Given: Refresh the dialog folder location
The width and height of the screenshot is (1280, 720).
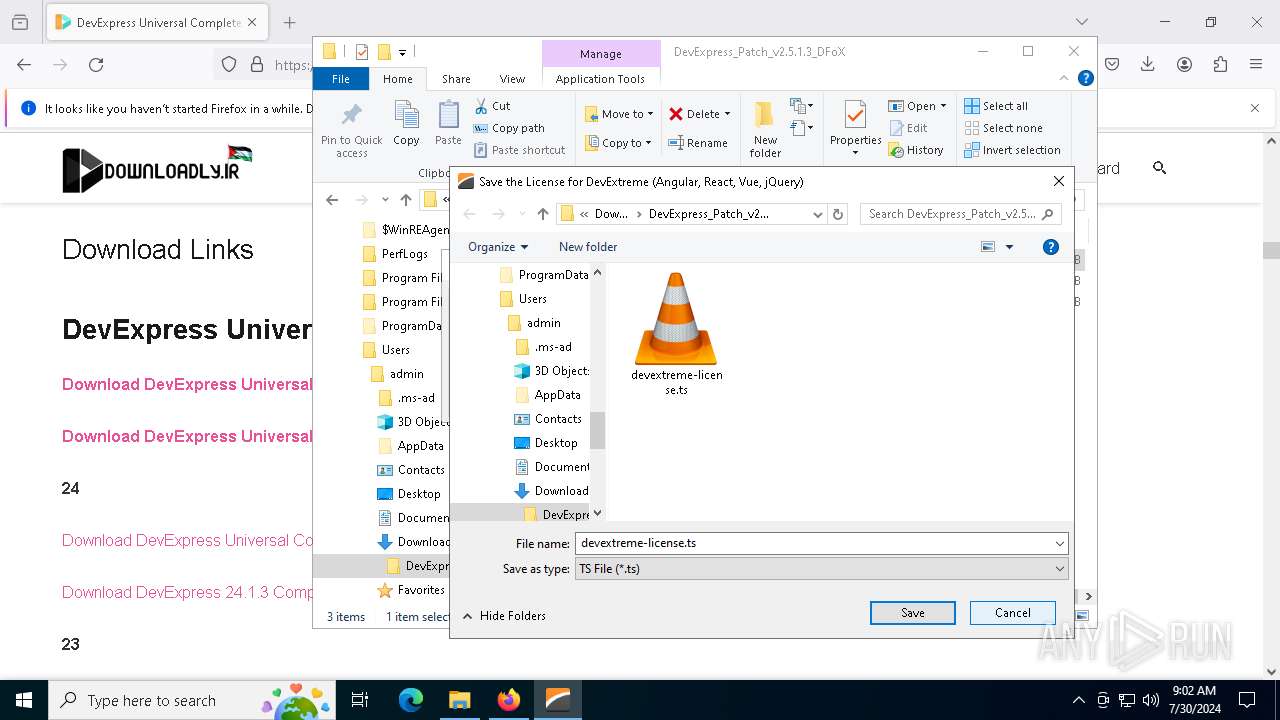Looking at the screenshot, I should tap(838, 214).
